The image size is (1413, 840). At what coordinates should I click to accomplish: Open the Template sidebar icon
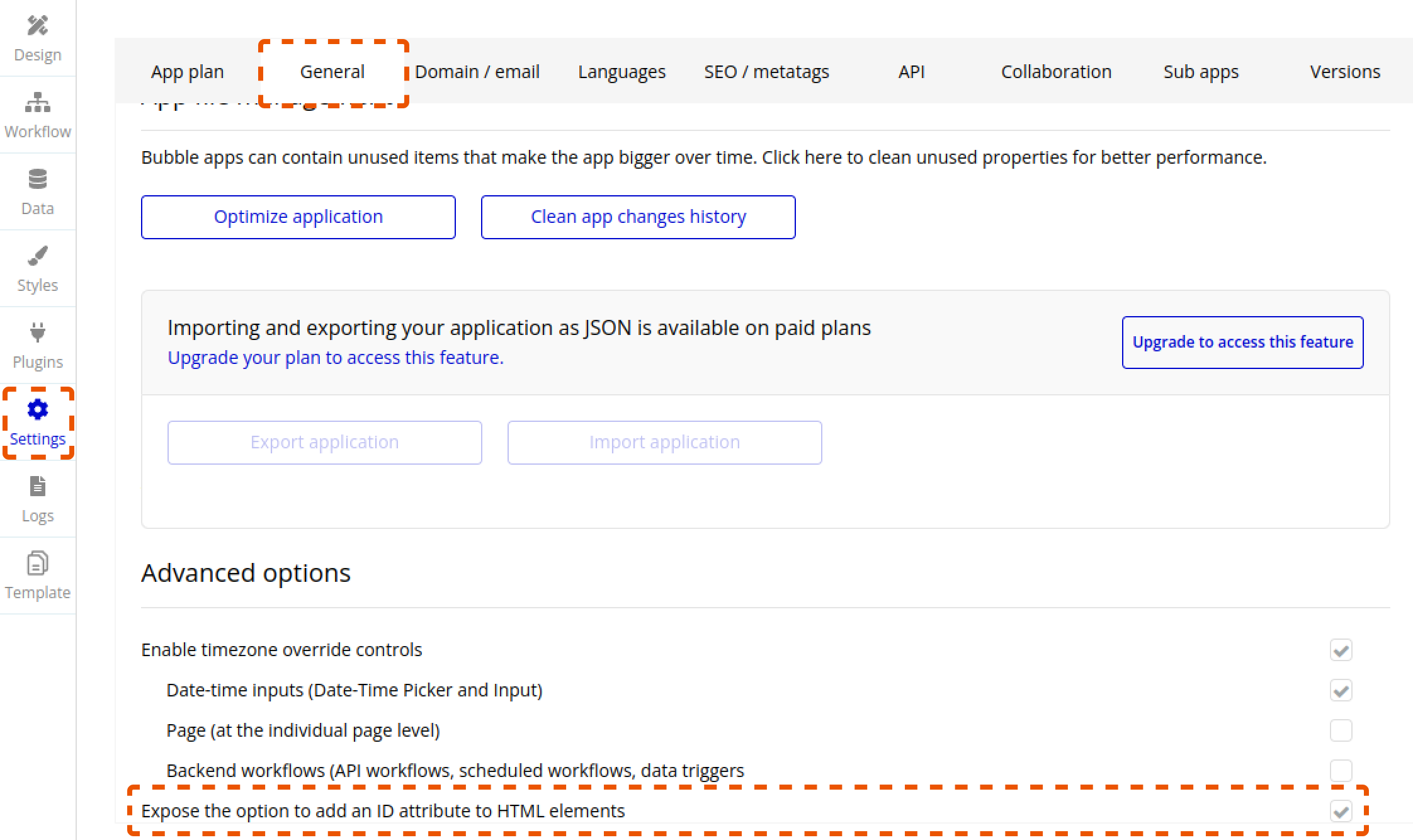(x=37, y=564)
